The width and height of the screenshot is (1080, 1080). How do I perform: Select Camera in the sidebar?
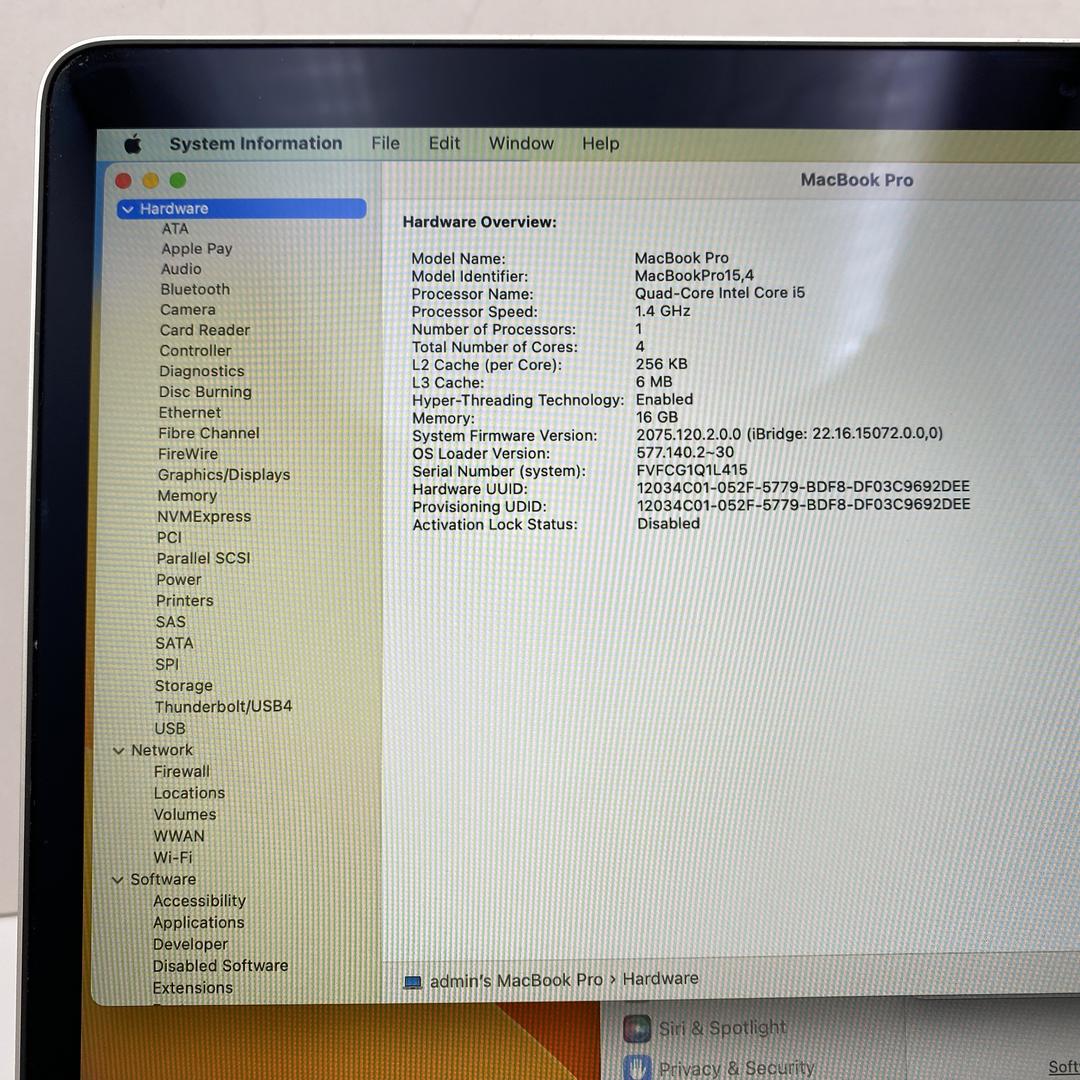(187, 310)
